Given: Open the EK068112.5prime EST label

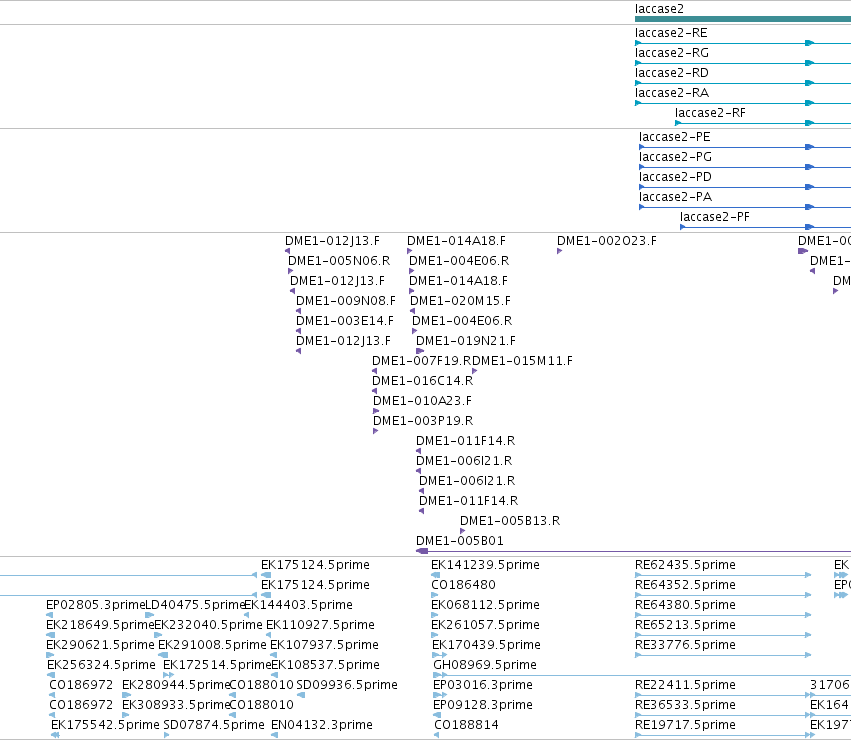Looking at the screenshot, I should [x=485, y=605].
